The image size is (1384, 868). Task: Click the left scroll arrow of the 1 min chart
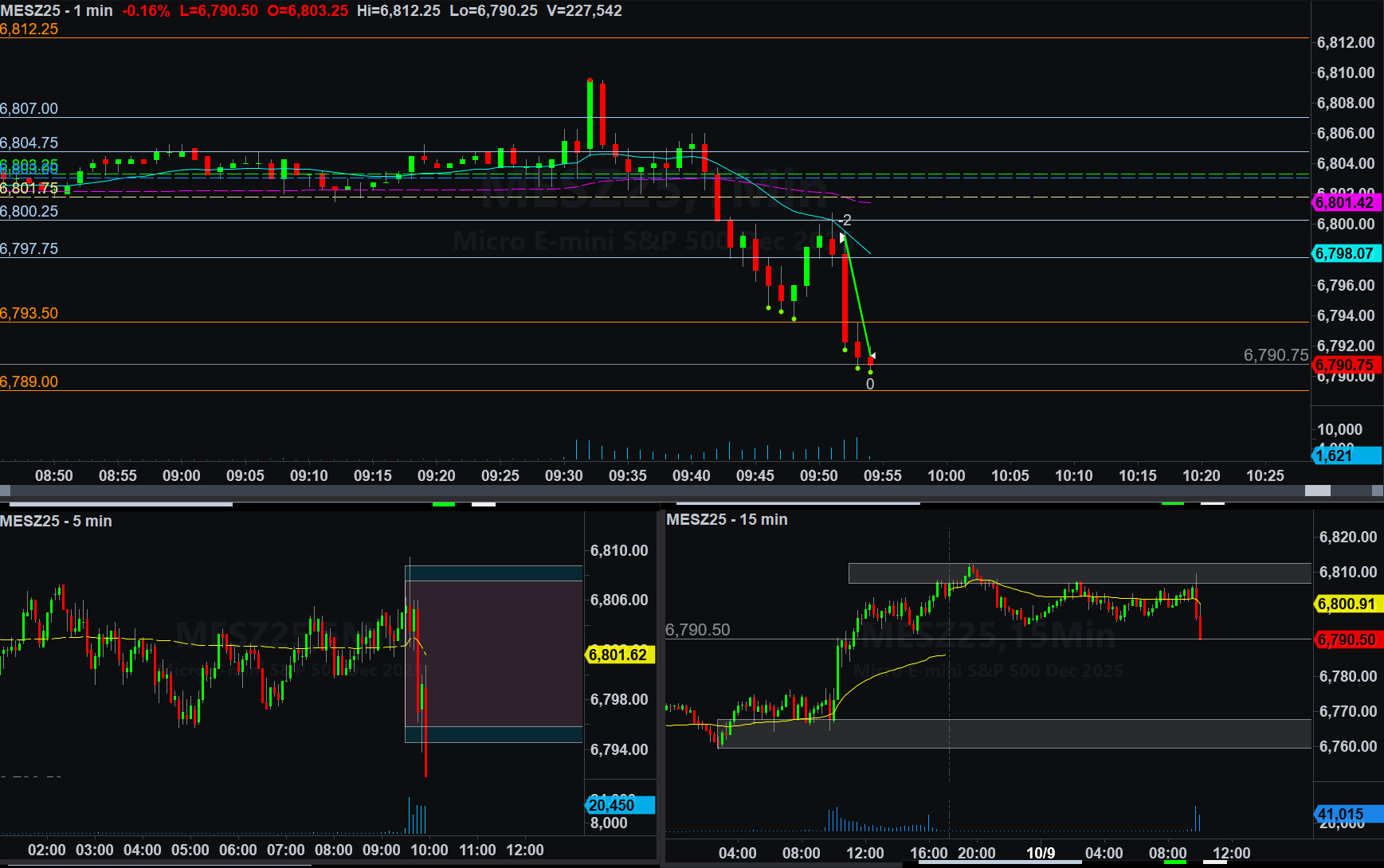click(5, 491)
